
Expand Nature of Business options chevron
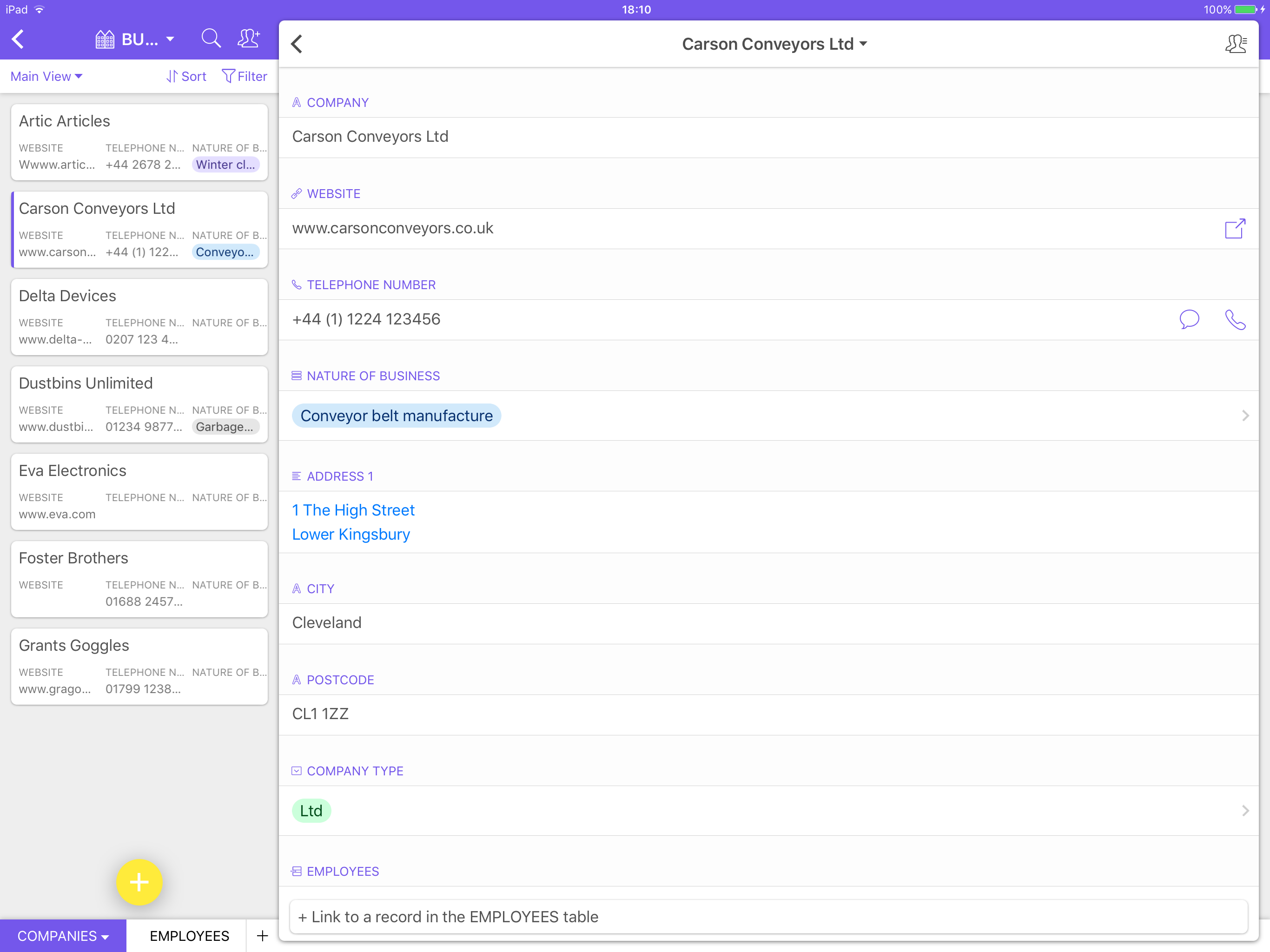(x=1245, y=416)
